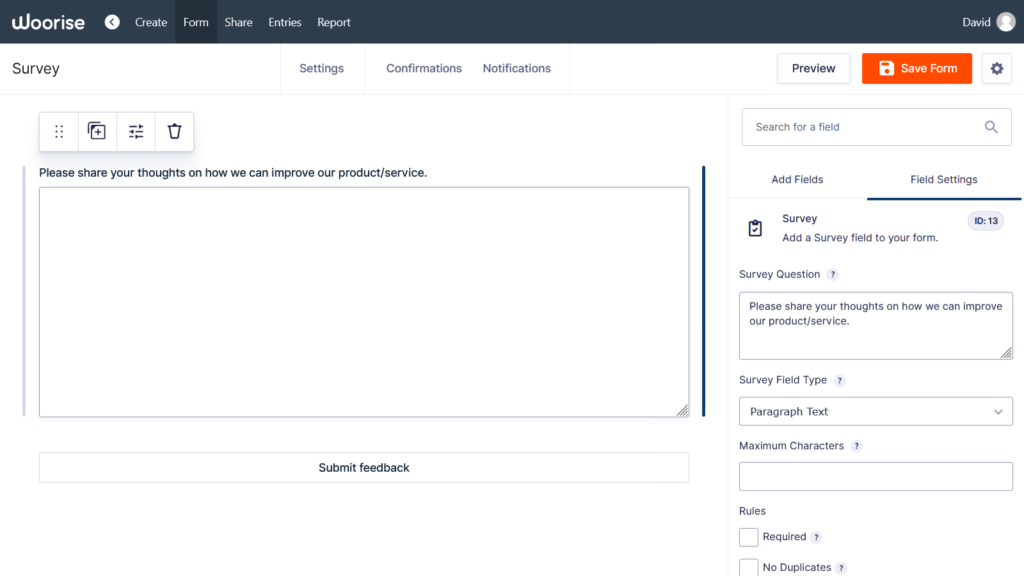Enable the Required checkbox
The image size is (1024, 576).
748,537
